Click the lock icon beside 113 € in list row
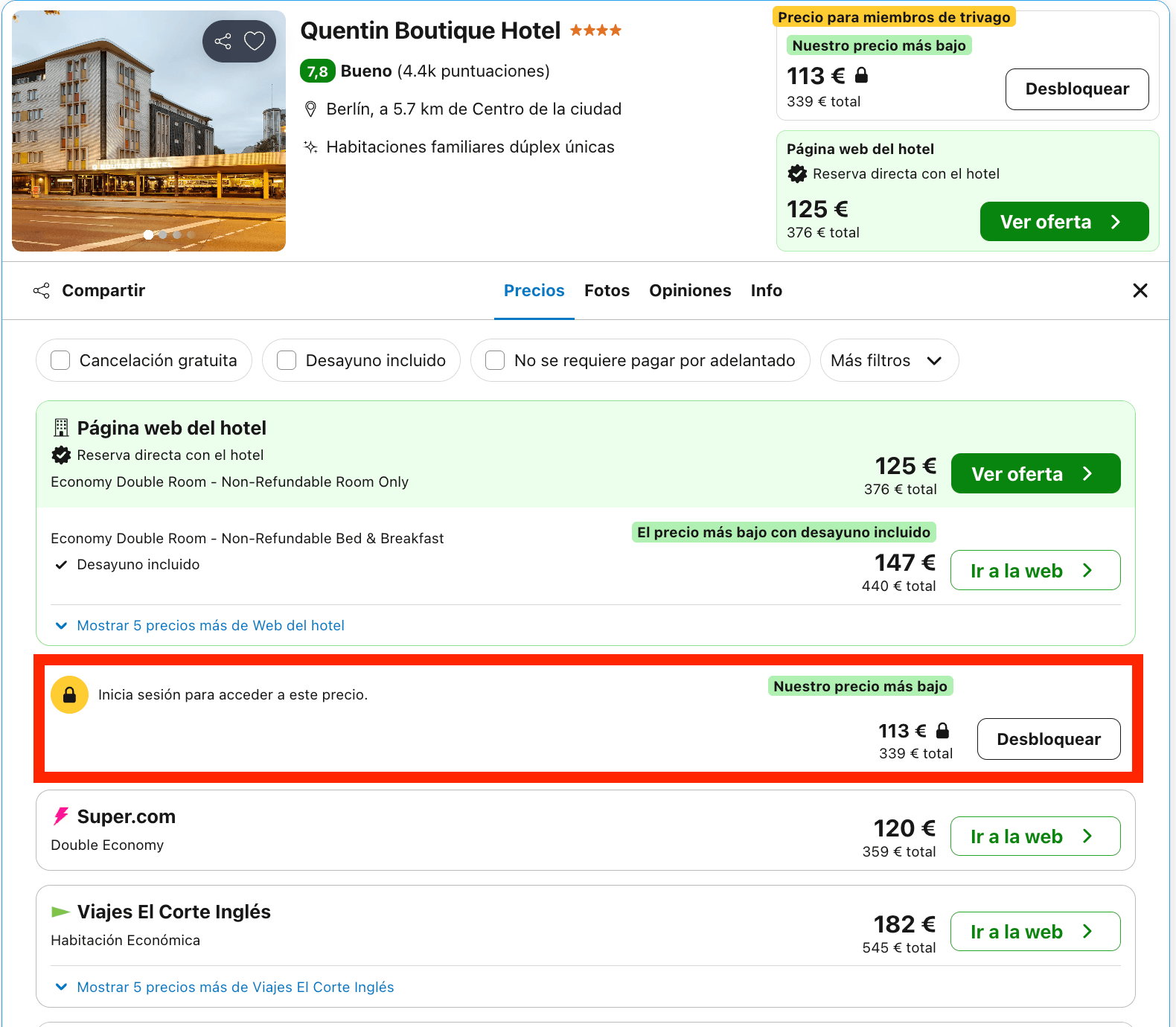Viewport: 1176px width, 1027px height. (942, 731)
